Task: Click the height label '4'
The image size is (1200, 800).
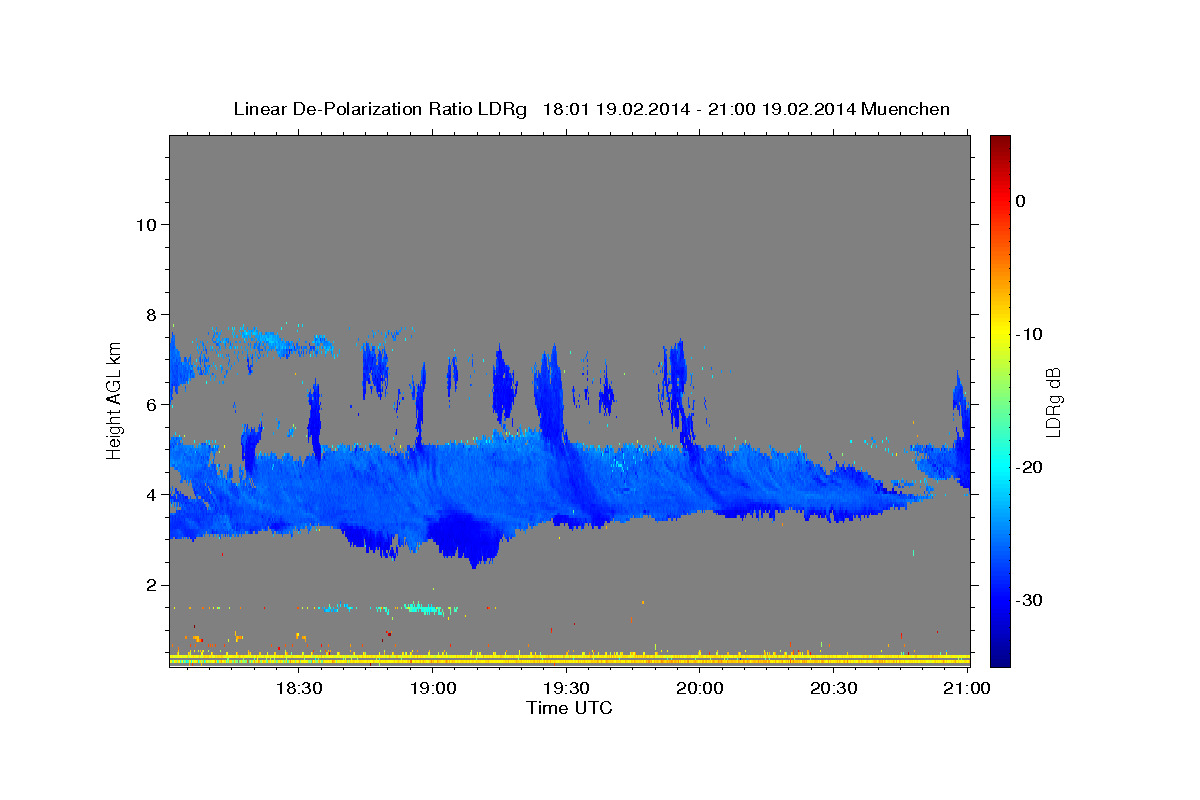Action: tap(151, 494)
